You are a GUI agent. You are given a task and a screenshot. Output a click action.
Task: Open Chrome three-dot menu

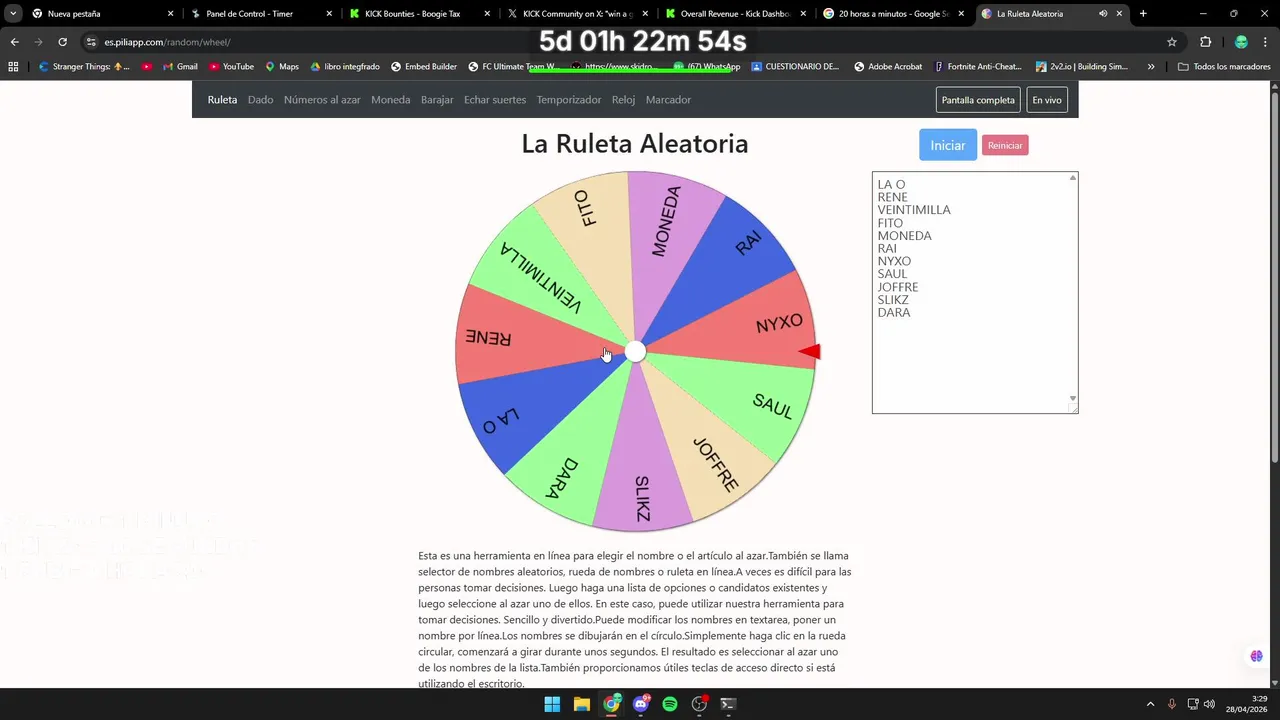pyautogui.click(x=1266, y=42)
